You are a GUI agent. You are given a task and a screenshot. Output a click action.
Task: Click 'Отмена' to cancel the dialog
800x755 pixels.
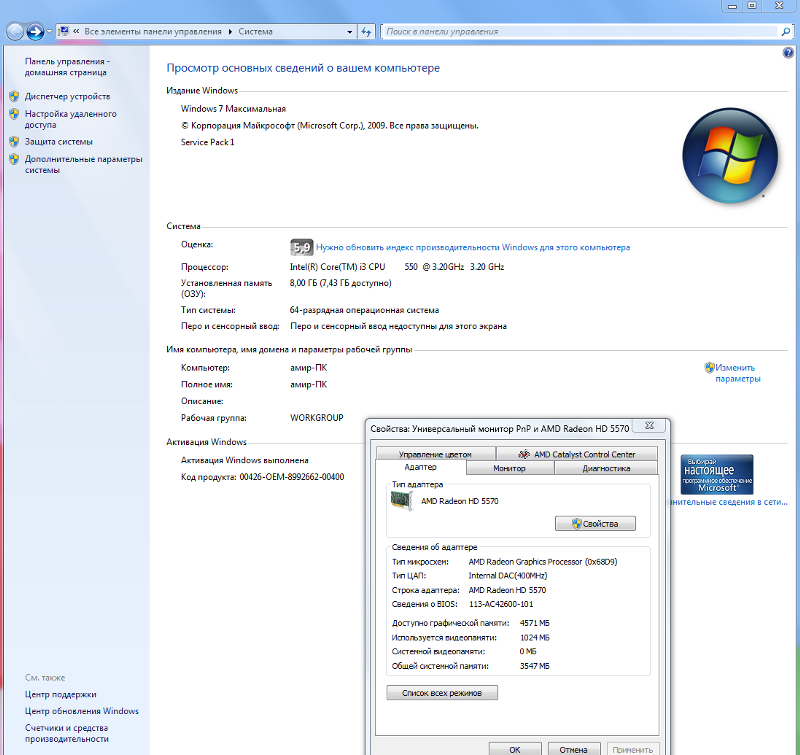[573, 749]
